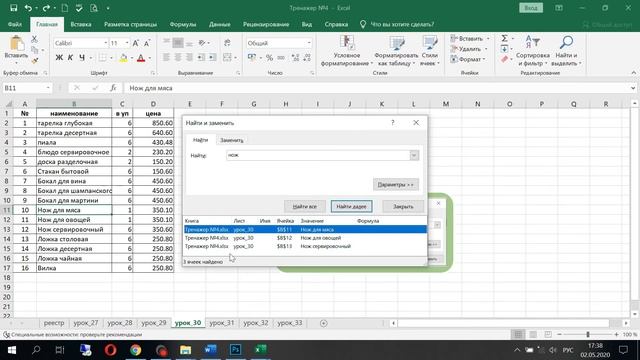This screenshot has height=360, width=640.
Task: Merge and center cells
Action: click(x=227, y=58)
